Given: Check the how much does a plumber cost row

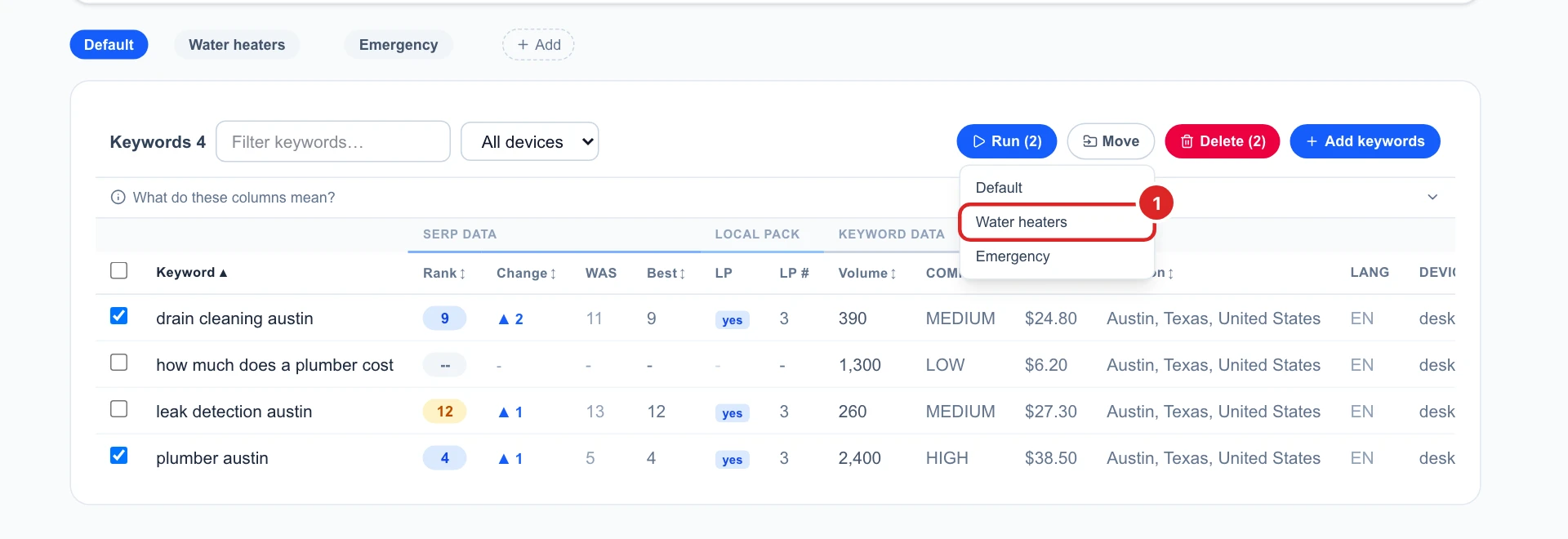Looking at the screenshot, I should (119, 363).
